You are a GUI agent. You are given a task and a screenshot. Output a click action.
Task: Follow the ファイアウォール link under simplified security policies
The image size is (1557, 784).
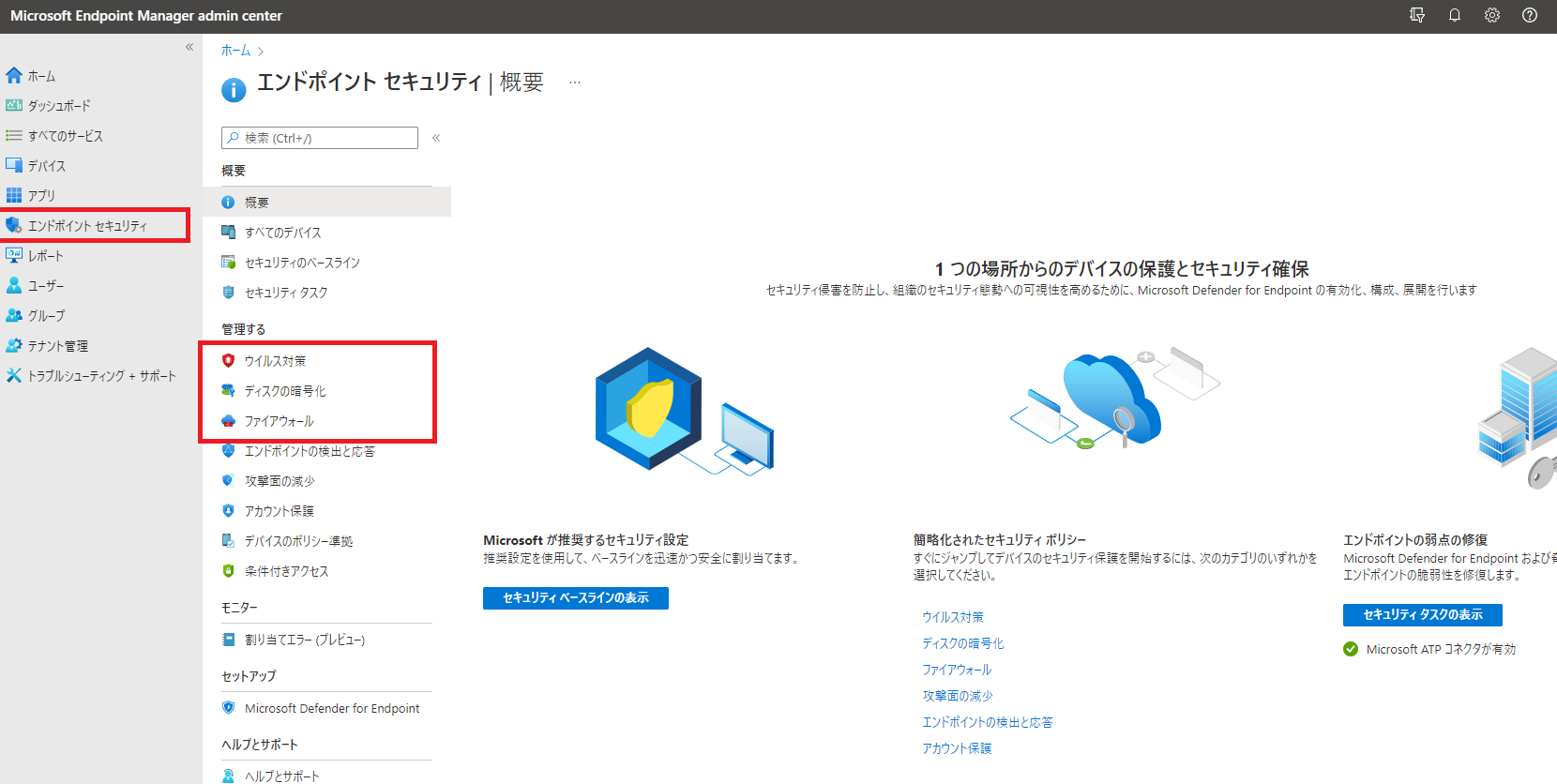tap(957, 670)
